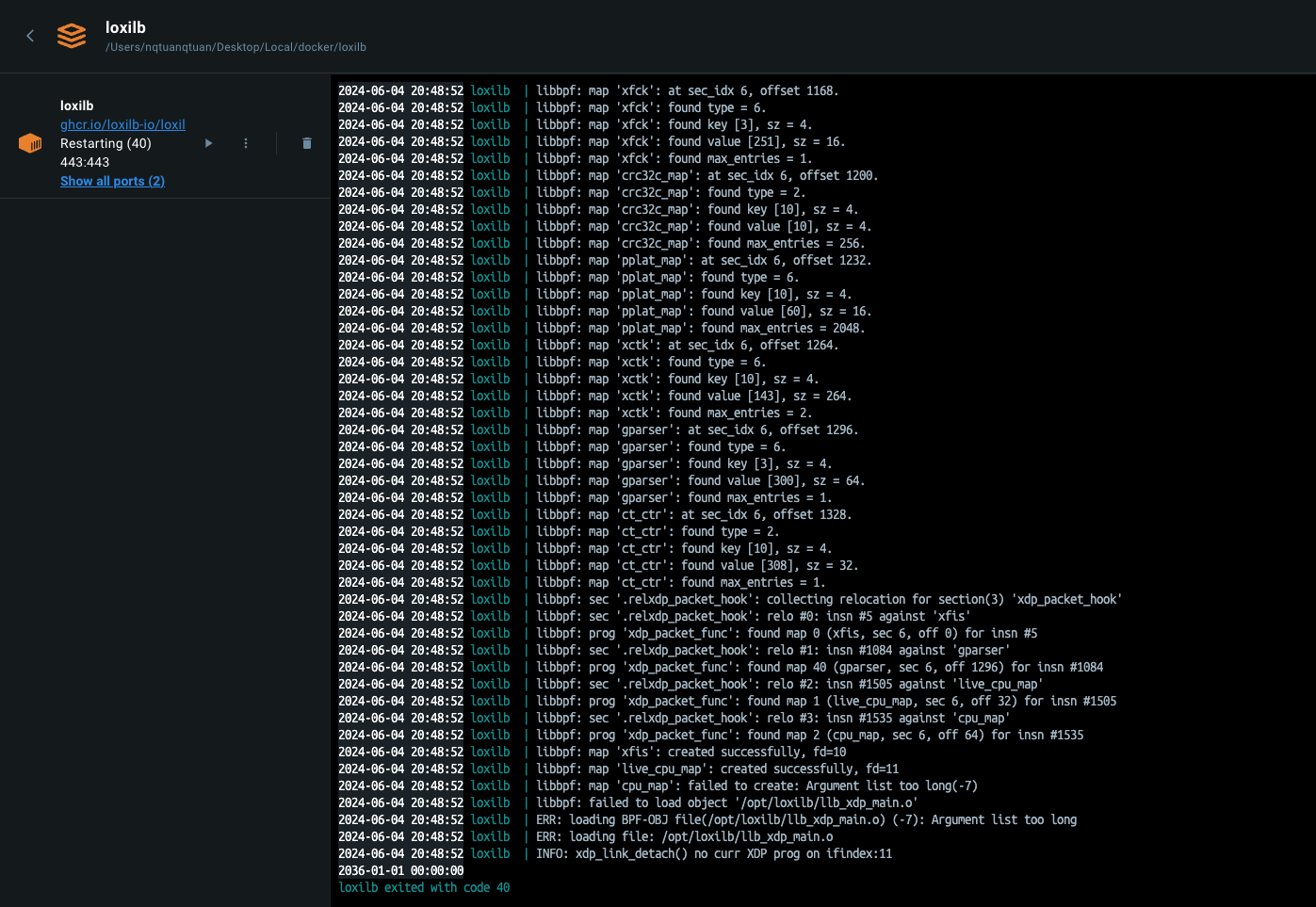Delete the loxilb container with trash icon
This screenshot has height=907, width=1316.
click(x=306, y=143)
